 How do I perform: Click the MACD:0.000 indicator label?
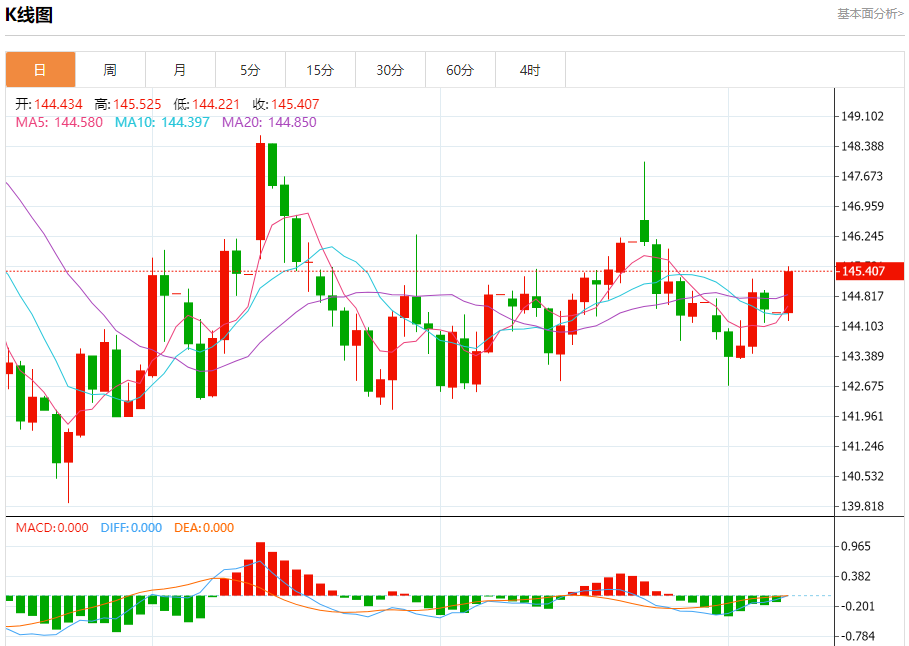click(52, 528)
